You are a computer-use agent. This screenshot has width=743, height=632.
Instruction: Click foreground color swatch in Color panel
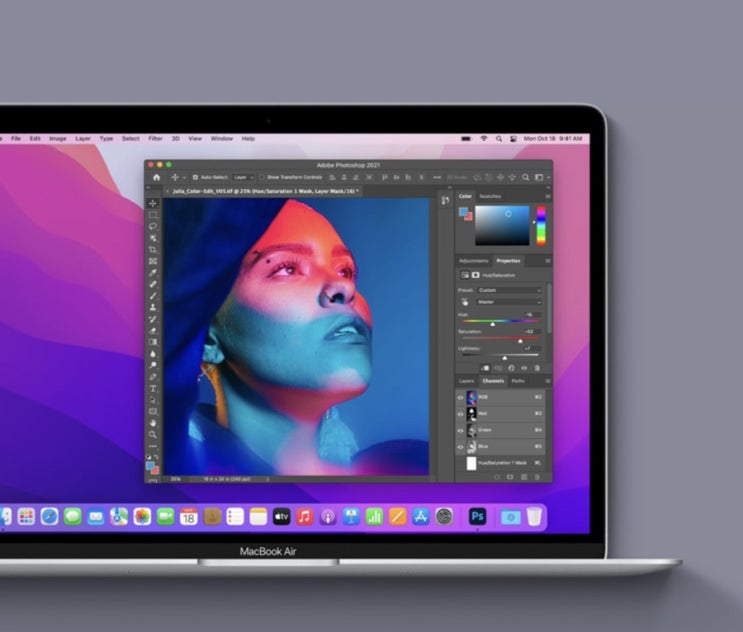(x=463, y=212)
